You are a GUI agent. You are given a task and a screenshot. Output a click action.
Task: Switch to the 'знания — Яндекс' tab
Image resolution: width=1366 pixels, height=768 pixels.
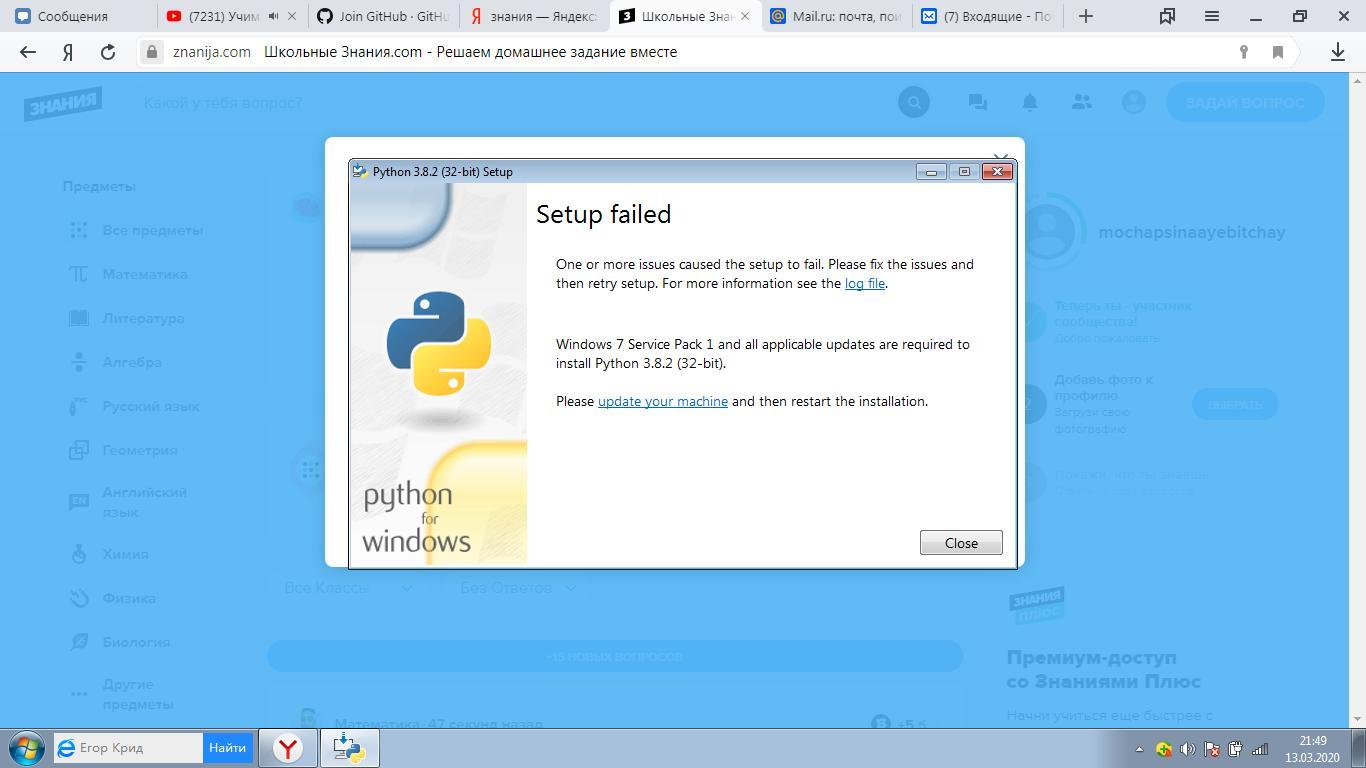click(534, 16)
